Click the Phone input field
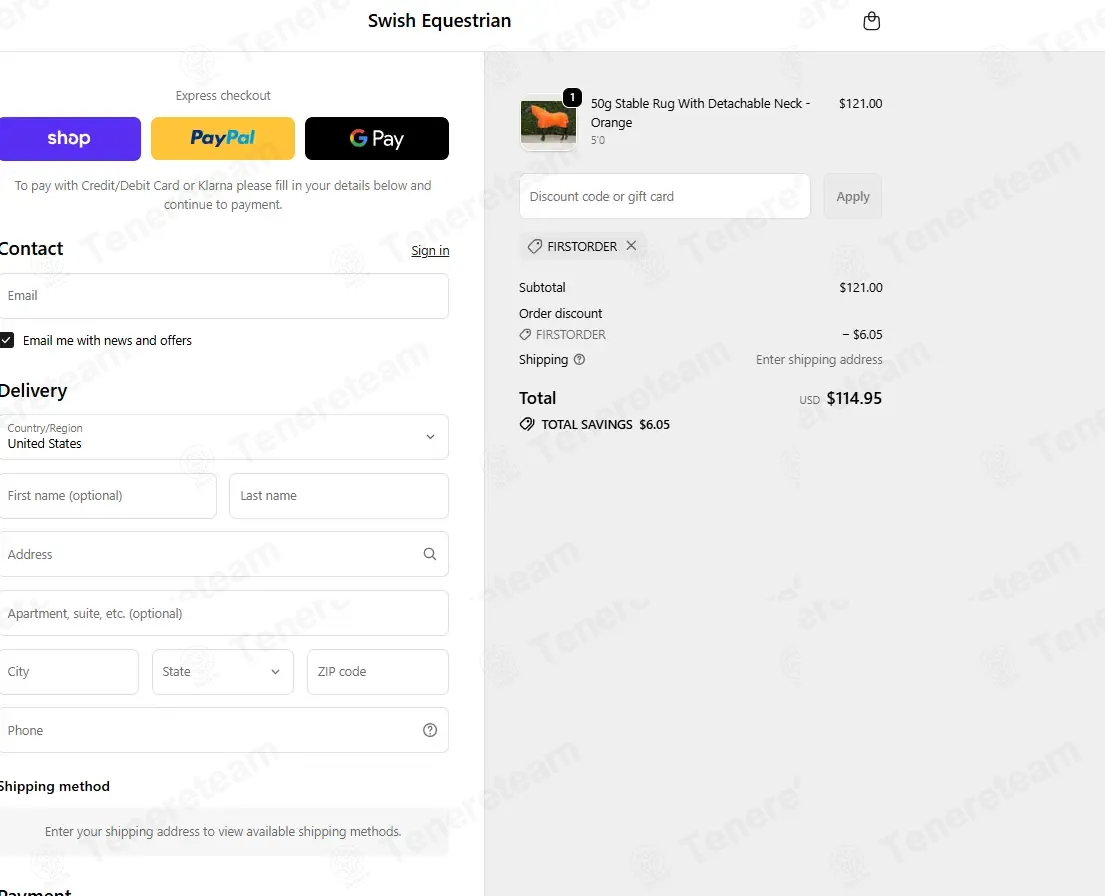The height and width of the screenshot is (896, 1105). click(223, 730)
